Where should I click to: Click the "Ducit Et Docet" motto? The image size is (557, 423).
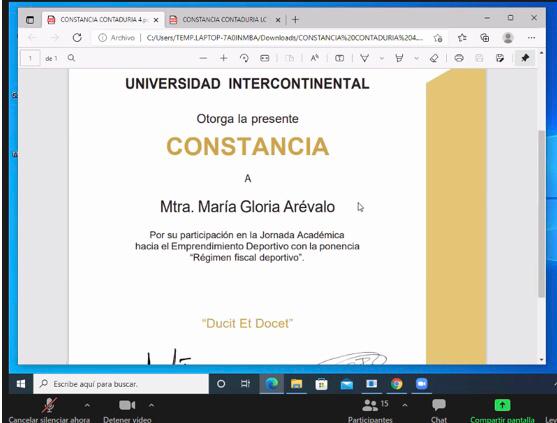point(247,324)
